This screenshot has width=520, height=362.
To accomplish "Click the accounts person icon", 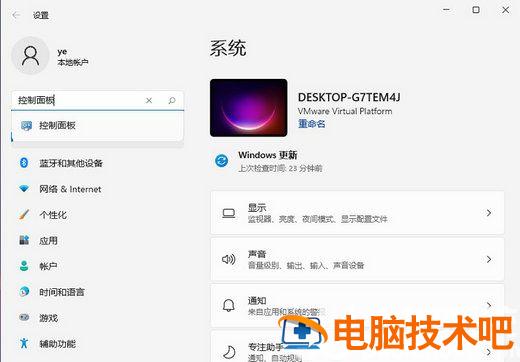I will click(24, 266).
